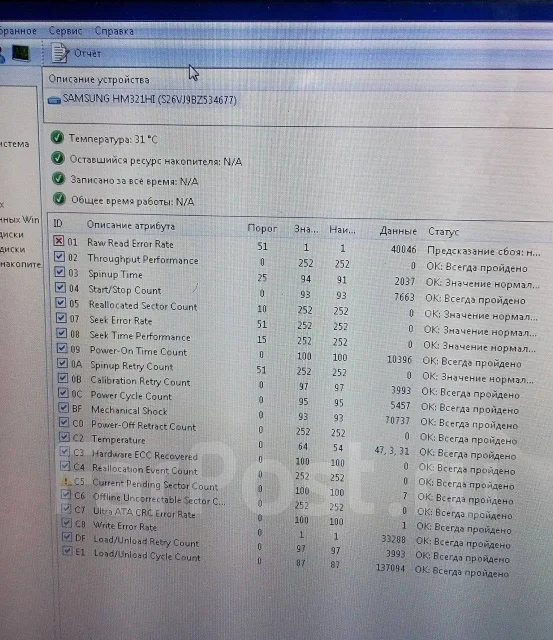Click Описание устройства heading

pos(99,79)
